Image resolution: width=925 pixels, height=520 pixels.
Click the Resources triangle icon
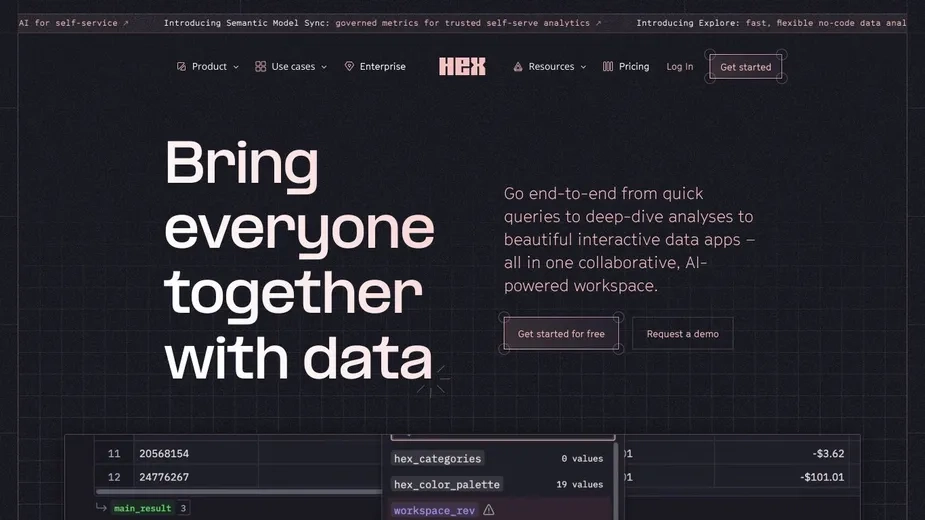click(x=518, y=67)
